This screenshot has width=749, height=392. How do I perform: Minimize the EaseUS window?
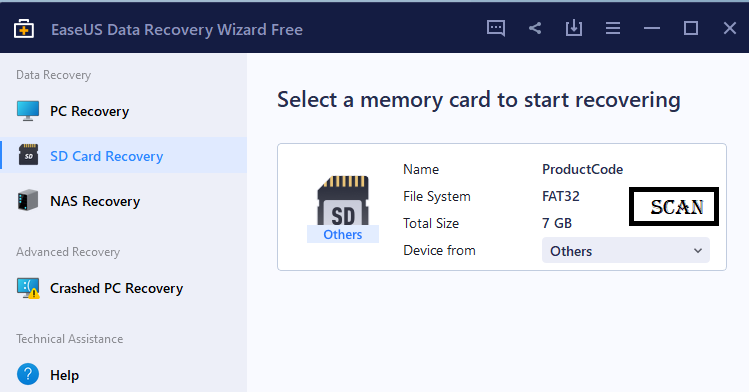[x=652, y=28]
